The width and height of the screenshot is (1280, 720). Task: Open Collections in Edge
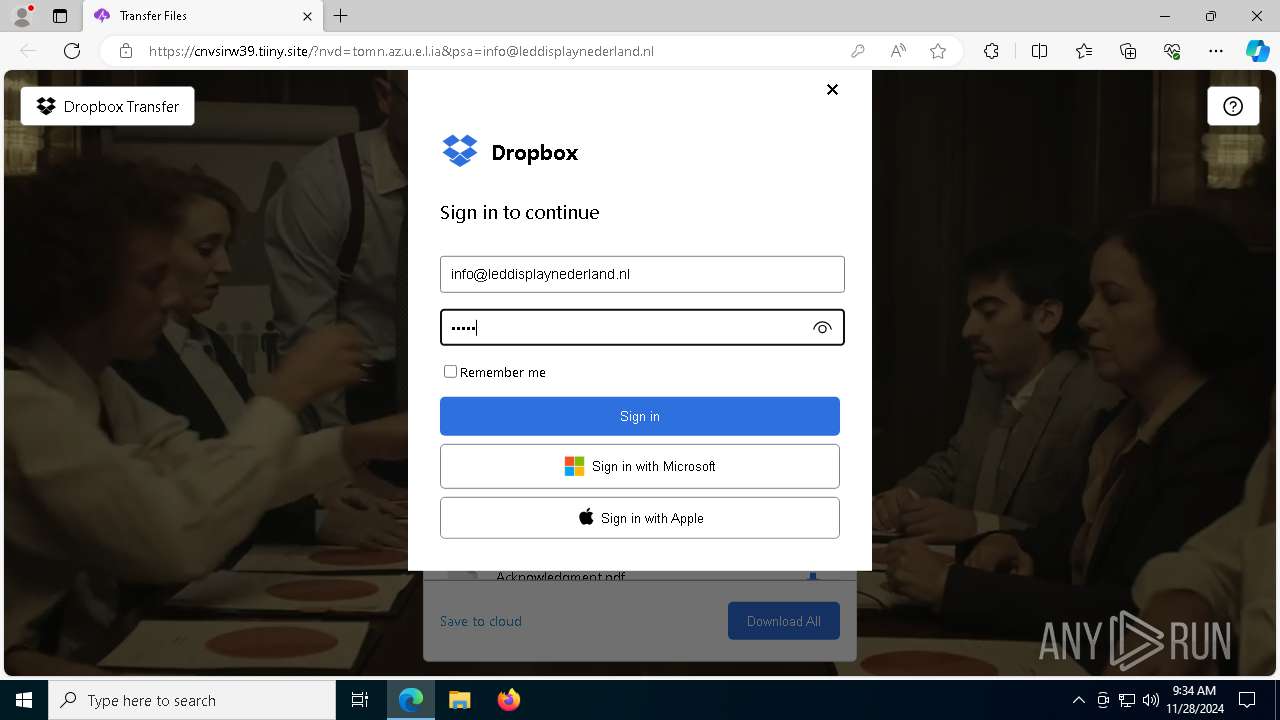coord(1128,51)
